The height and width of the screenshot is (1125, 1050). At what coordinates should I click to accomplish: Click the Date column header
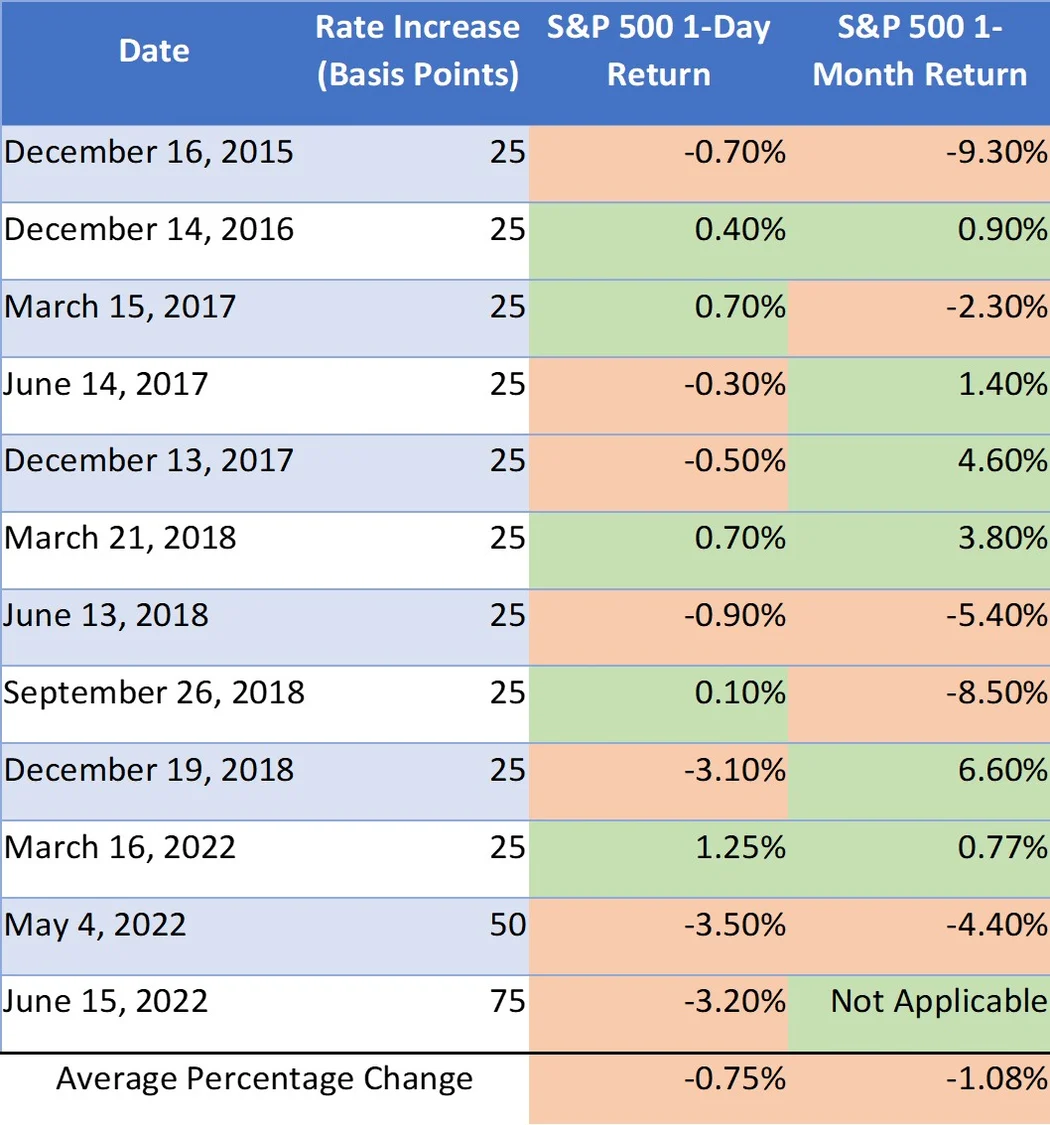[154, 51]
